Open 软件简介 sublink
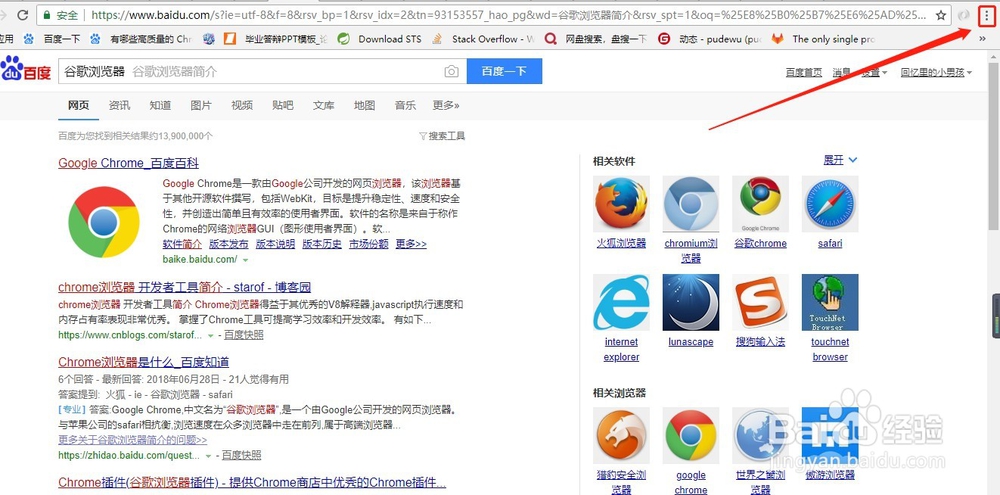The height and width of the screenshot is (495, 1000). pos(182,244)
